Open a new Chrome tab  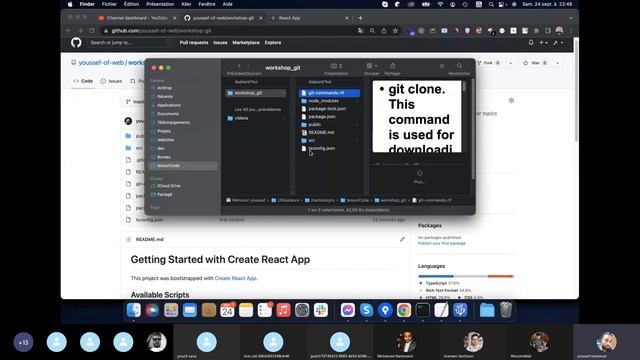[x=360, y=18]
